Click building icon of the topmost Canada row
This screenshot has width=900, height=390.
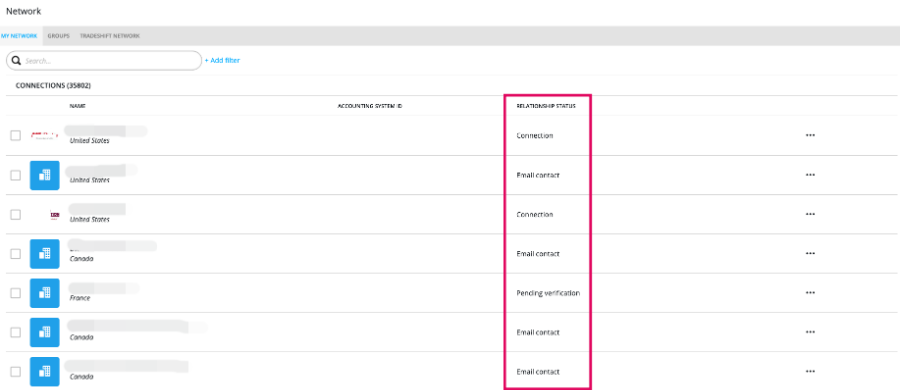pyautogui.click(x=44, y=254)
